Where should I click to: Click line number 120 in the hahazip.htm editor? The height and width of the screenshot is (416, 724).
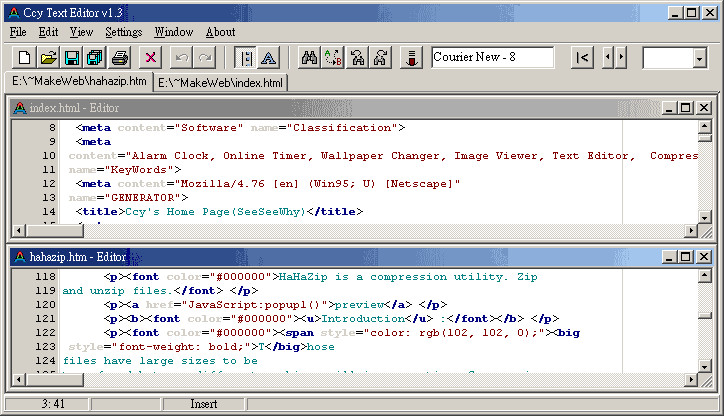tap(45, 305)
